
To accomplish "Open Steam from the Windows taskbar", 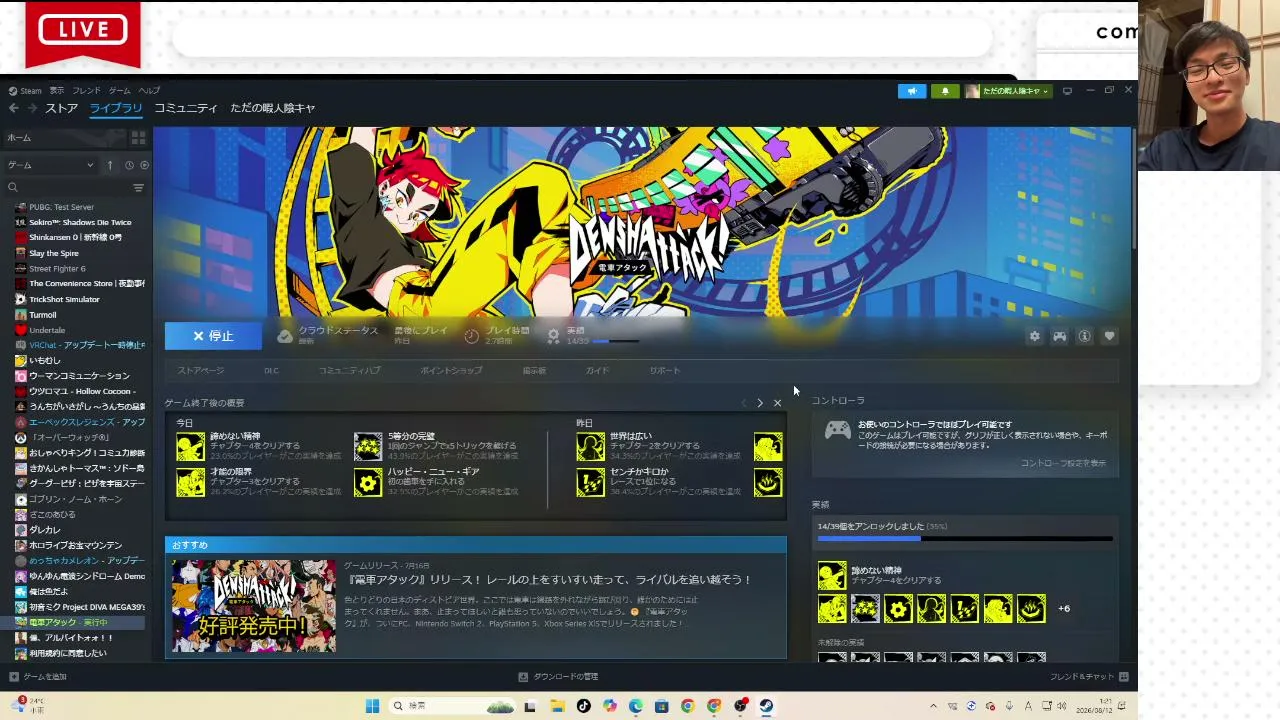I will (x=766, y=706).
